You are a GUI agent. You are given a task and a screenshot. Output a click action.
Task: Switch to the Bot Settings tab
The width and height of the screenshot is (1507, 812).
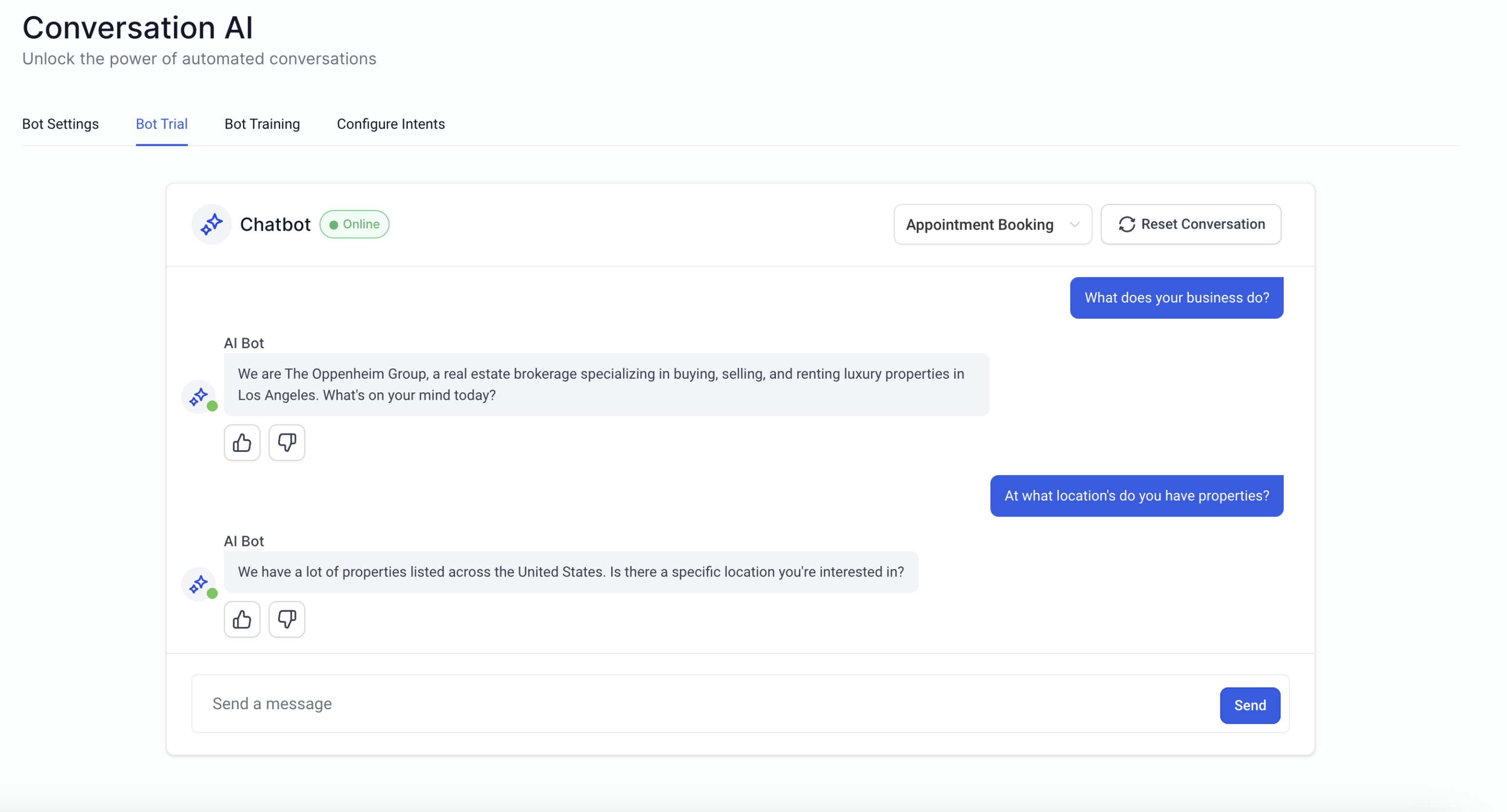coord(60,124)
